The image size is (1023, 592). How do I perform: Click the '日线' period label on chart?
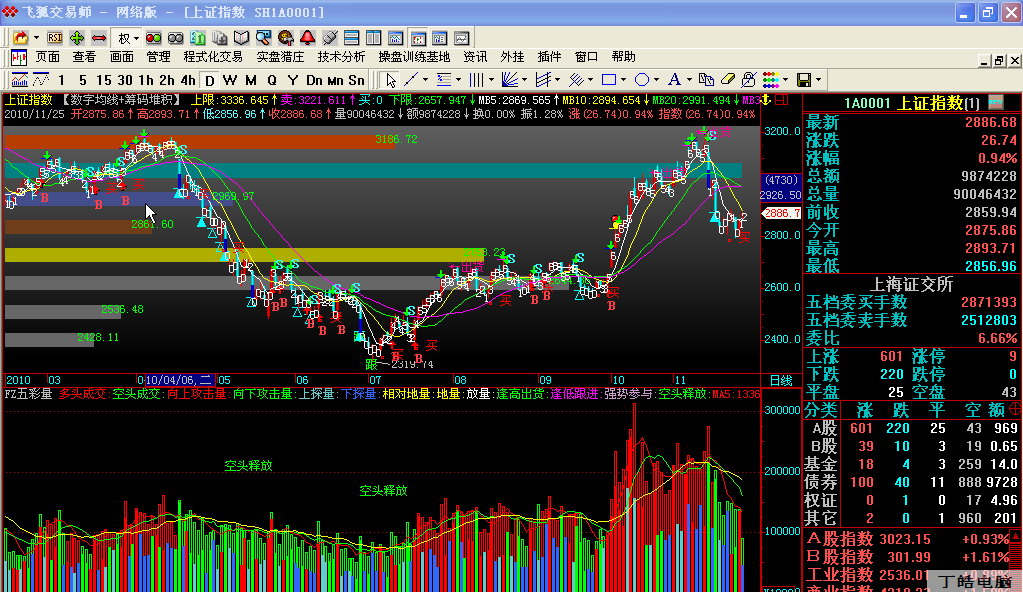point(781,380)
